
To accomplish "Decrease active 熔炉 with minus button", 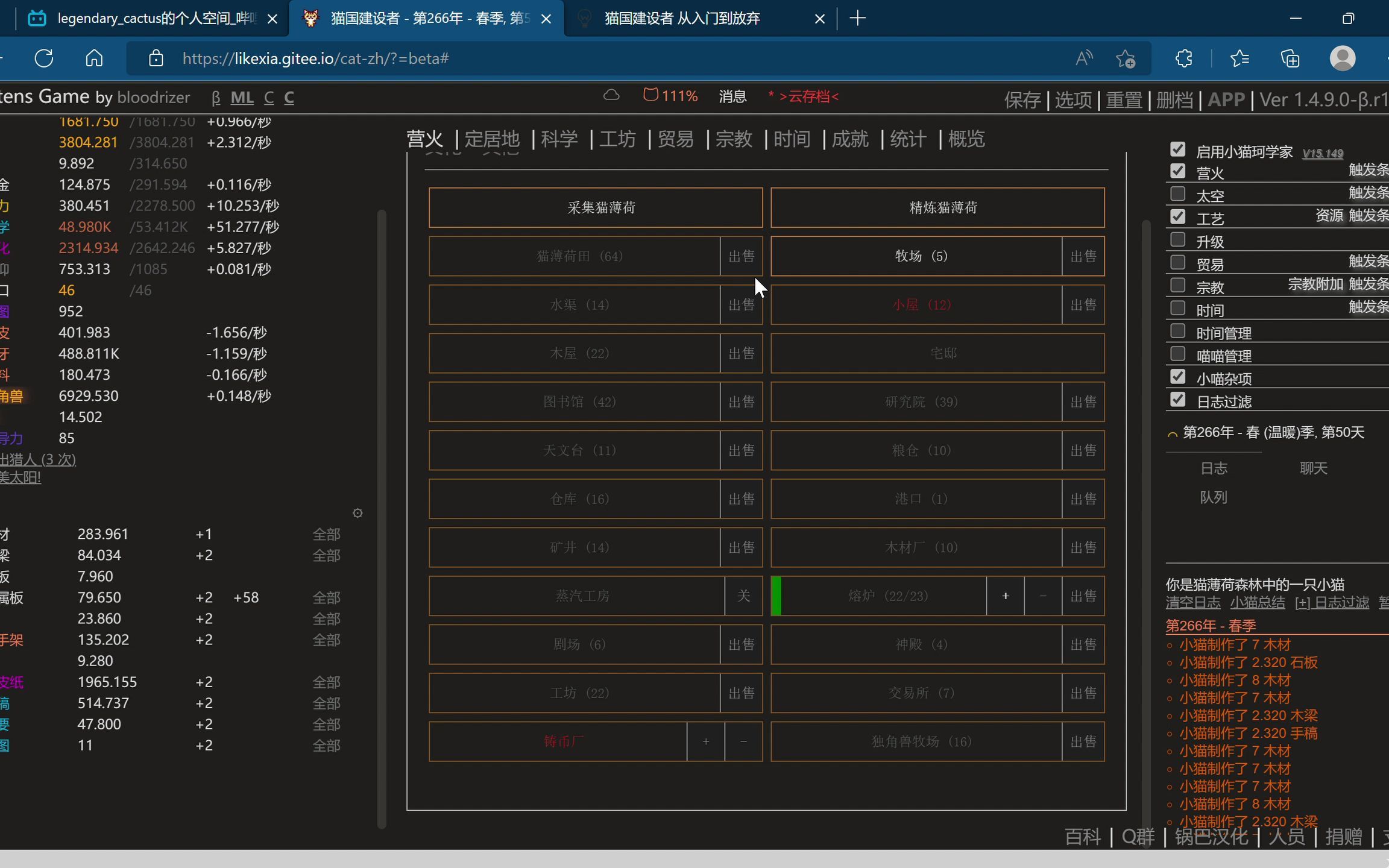I will 1043,596.
